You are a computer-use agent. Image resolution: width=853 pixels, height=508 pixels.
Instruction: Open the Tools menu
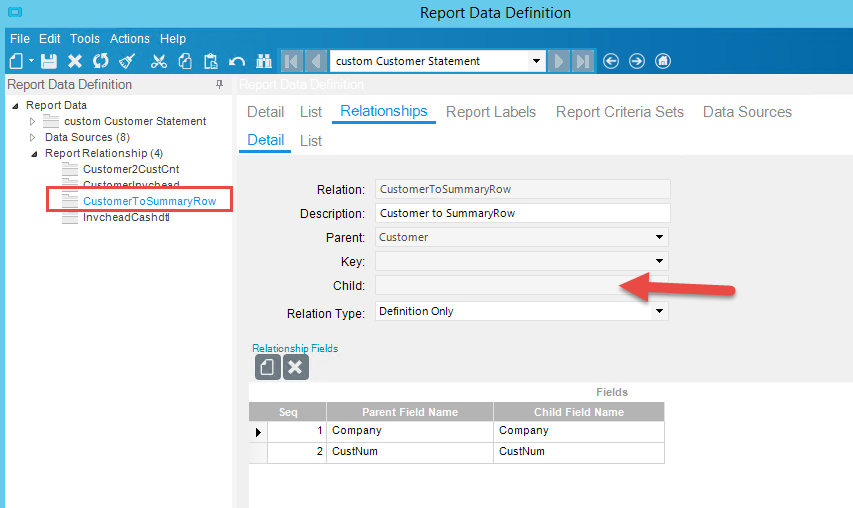pyautogui.click(x=85, y=39)
